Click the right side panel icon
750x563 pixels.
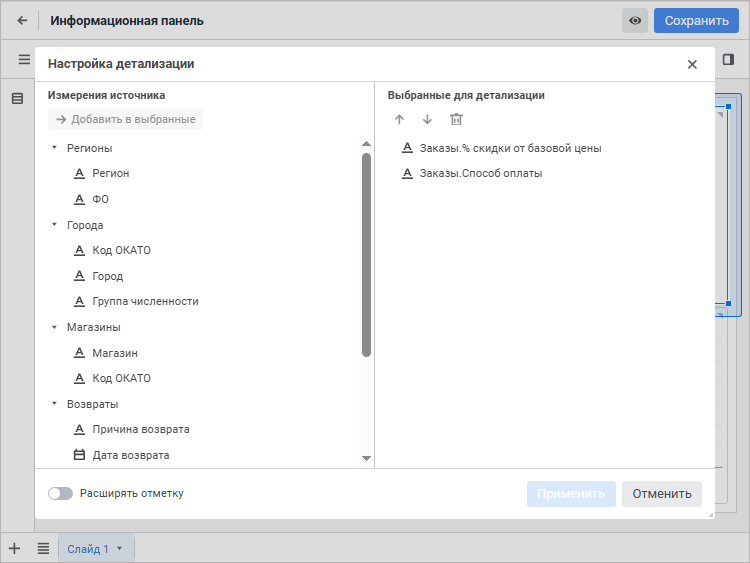click(728, 59)
